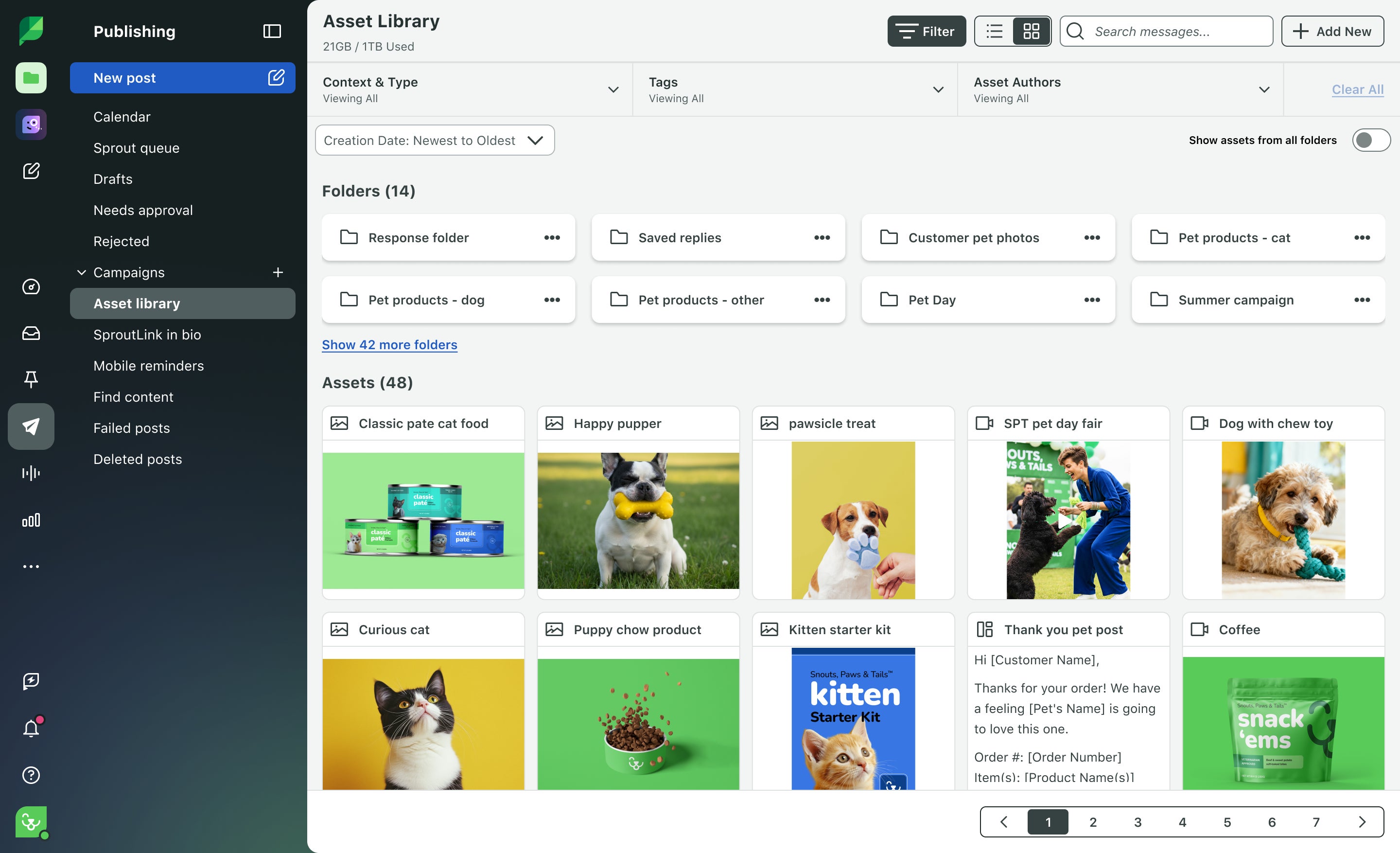1400x853 pixels.
Task: Expand the Context & Type filter
Action: coord(470,90)
